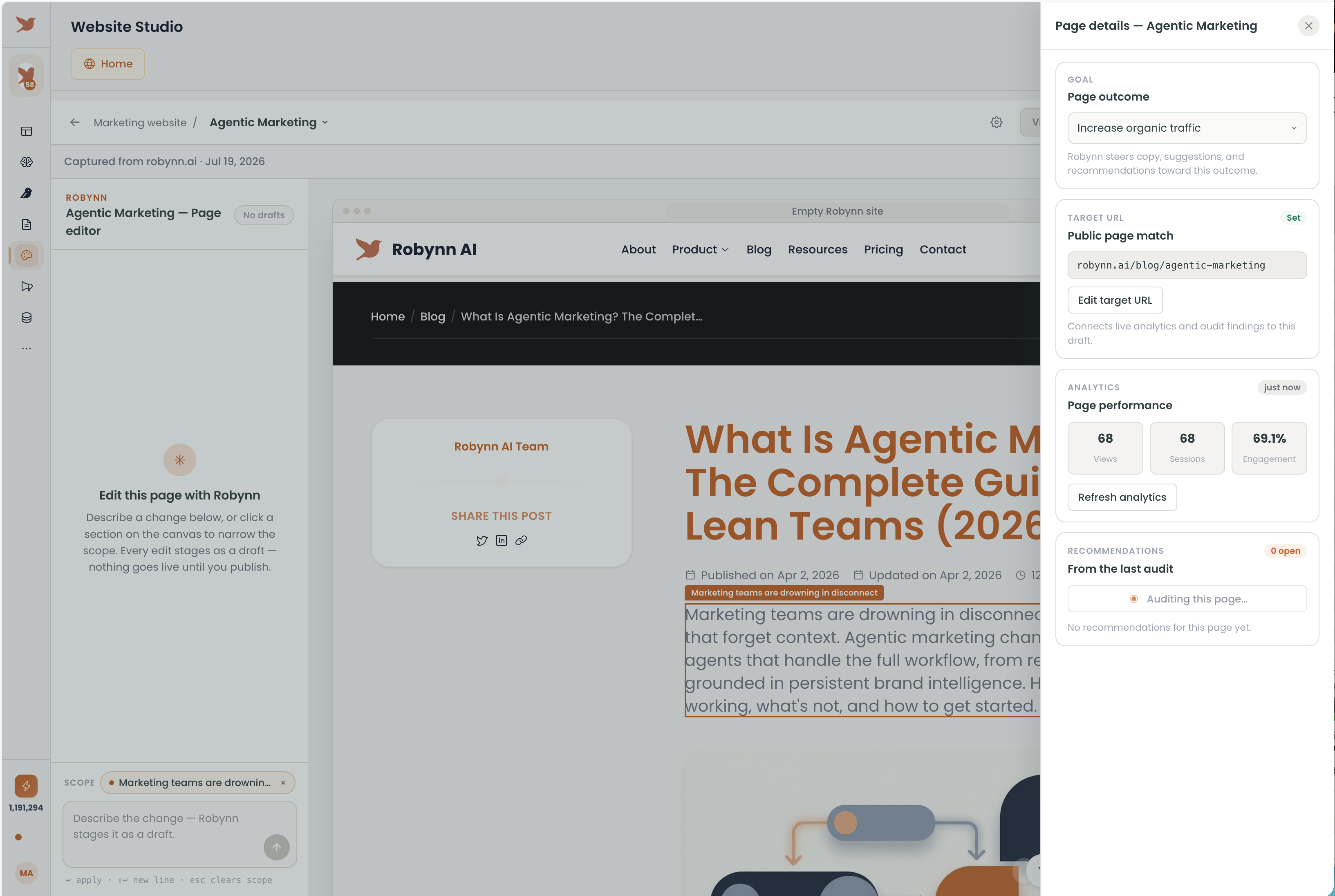Switch to the Home tab
1335x896 pixels.
click(x=108, y=64)
